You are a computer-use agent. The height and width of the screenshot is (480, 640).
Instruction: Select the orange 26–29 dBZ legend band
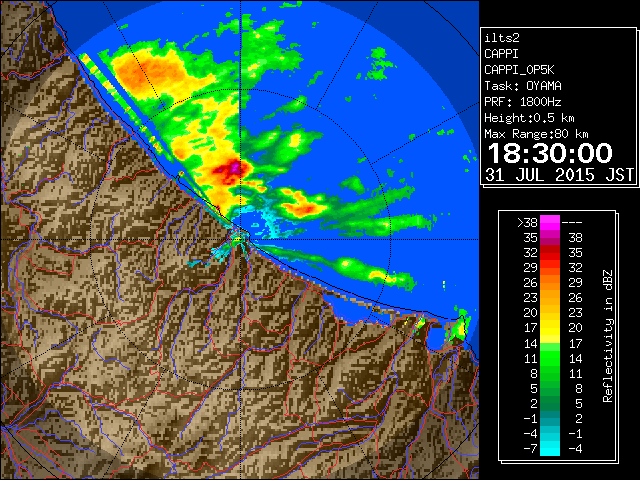(550, 282)
